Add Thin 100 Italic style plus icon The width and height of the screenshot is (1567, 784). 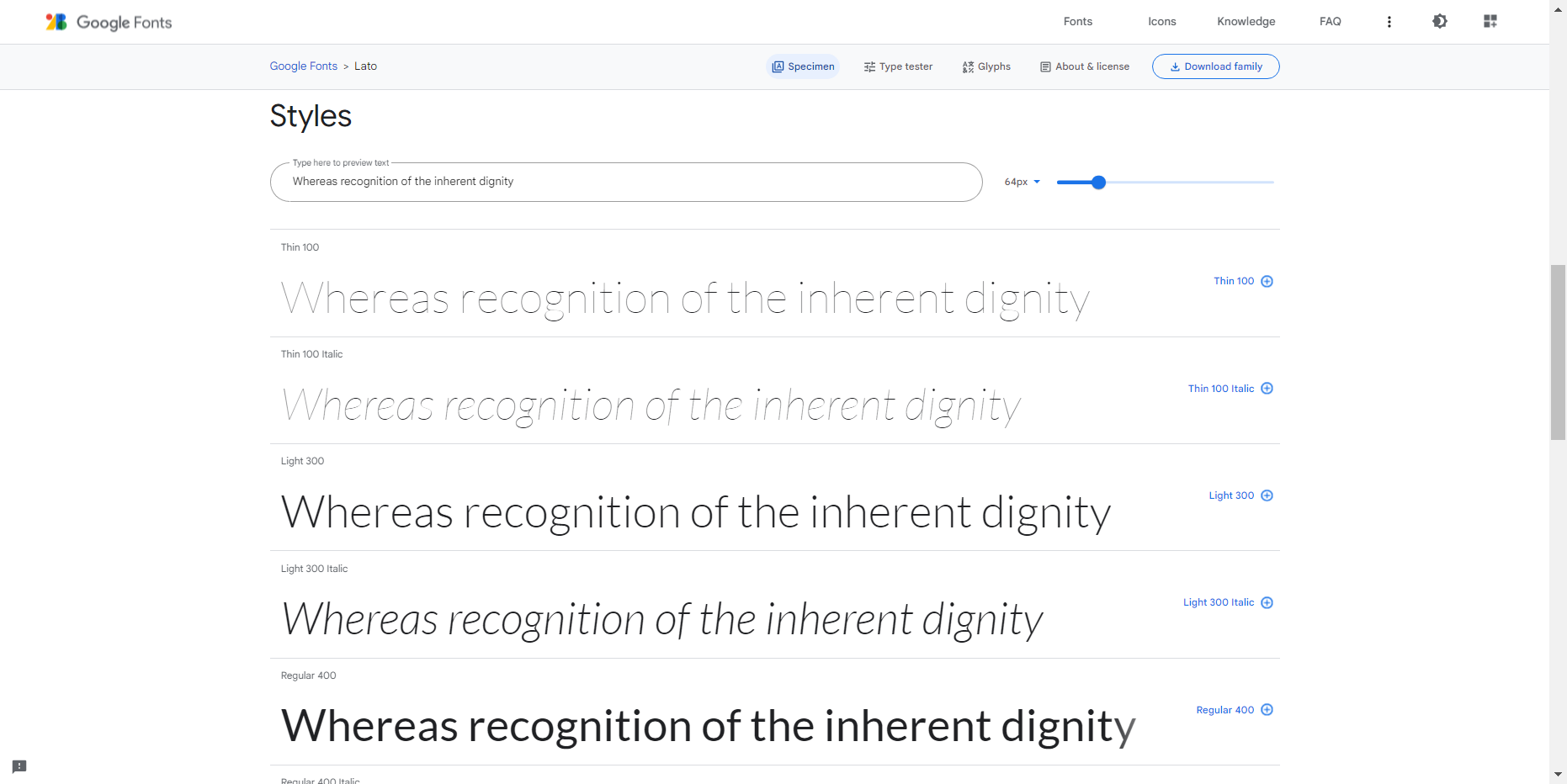click(x=1267, y=389)
